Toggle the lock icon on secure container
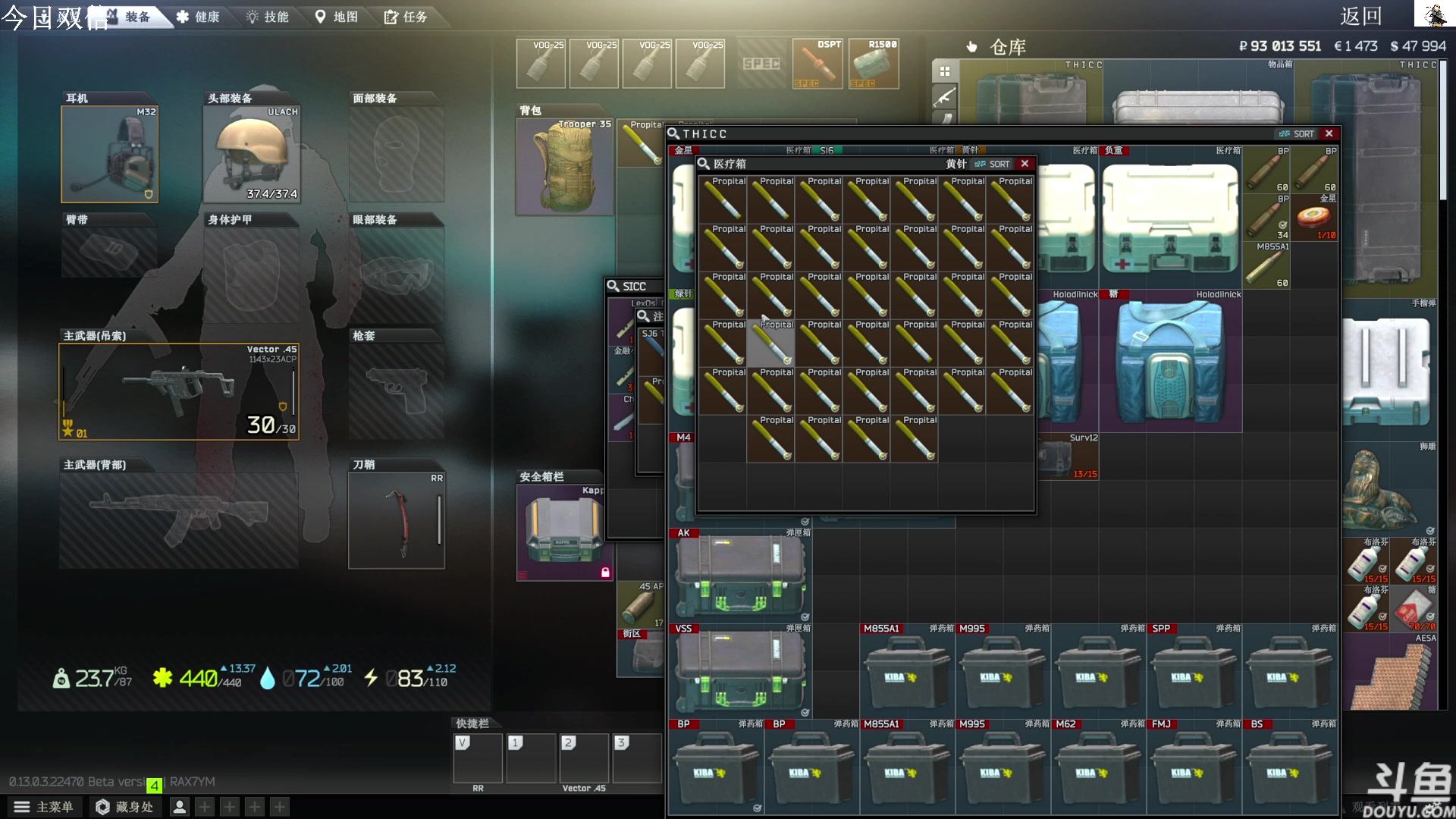Viewport: 1456px width, 819px height. point(605,573)
